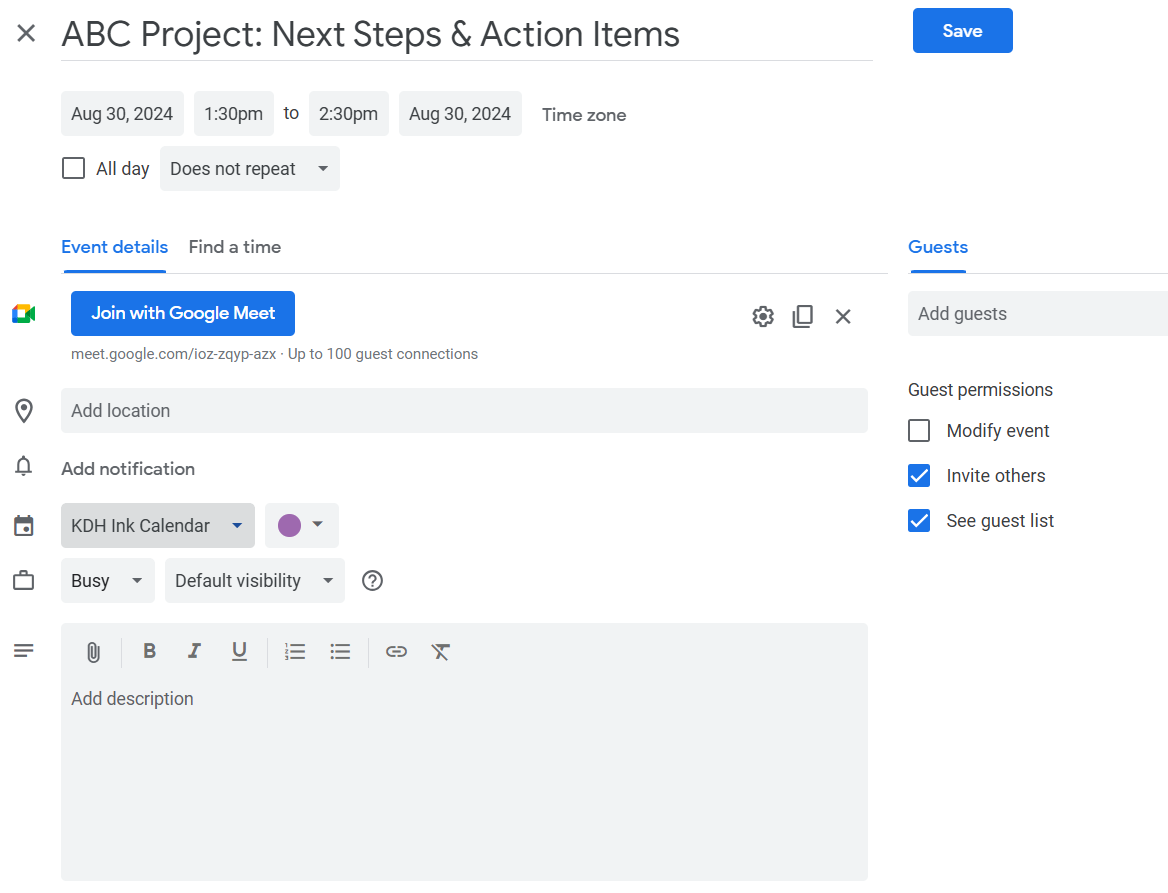Select the Guests tab
1168x893 pixels.
pos(938,247)
